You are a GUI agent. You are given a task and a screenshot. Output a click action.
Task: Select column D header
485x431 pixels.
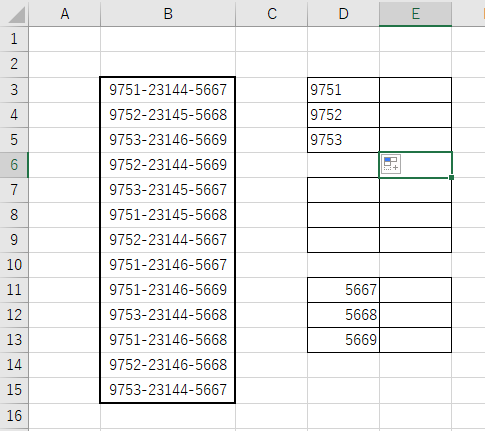[343, 13]
